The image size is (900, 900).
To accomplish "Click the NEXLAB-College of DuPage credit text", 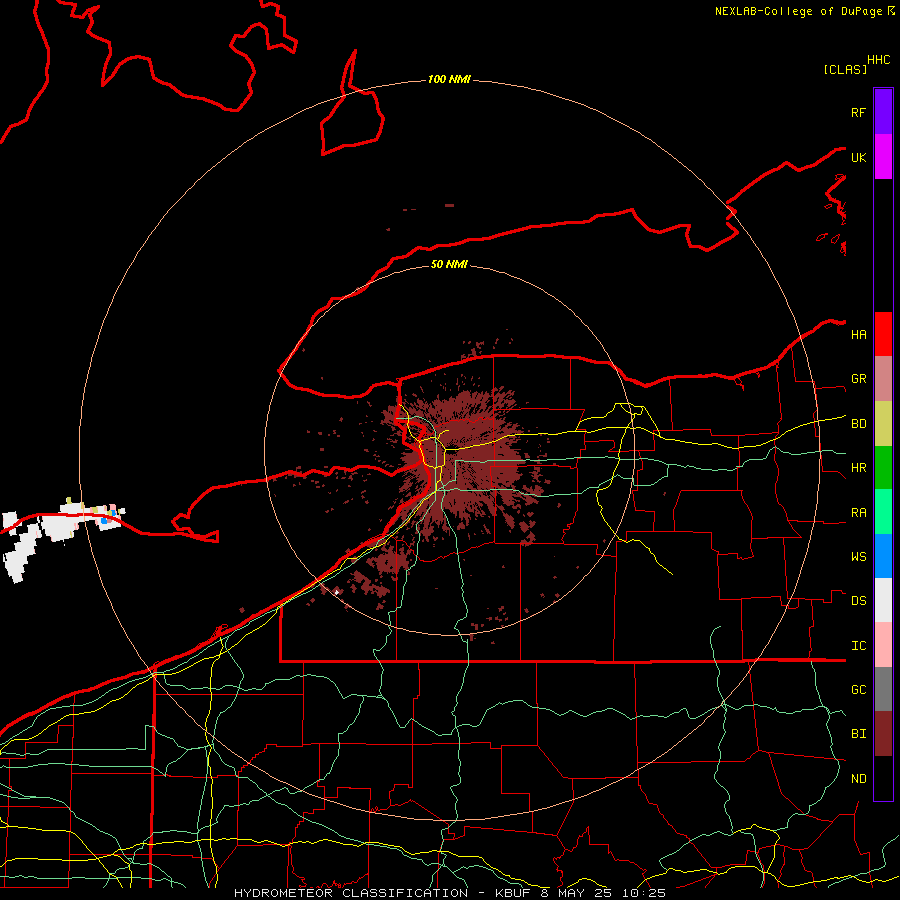I will [798, 11].
